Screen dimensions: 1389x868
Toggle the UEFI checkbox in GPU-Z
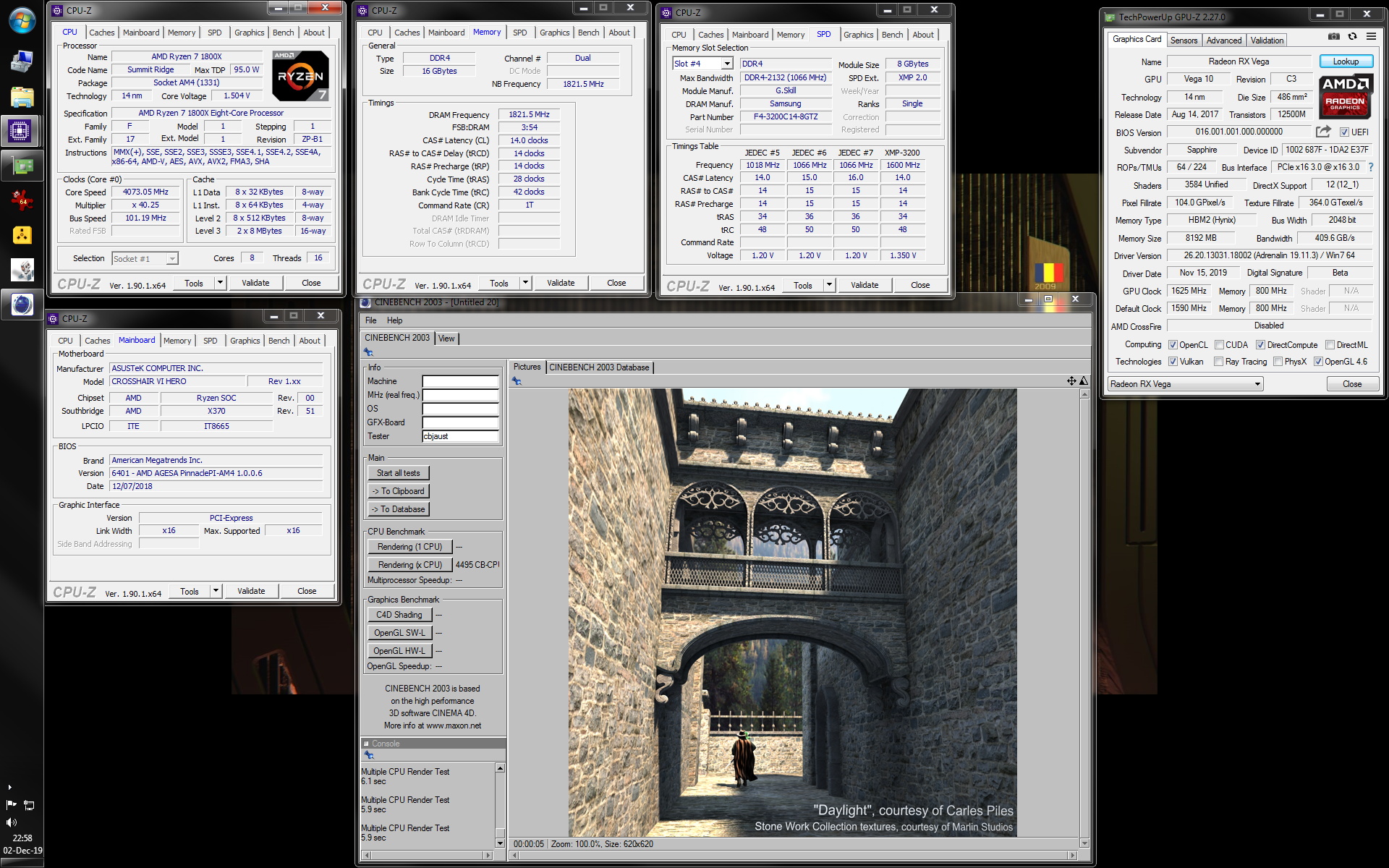pyautogui.click(x=1344, y=132)
